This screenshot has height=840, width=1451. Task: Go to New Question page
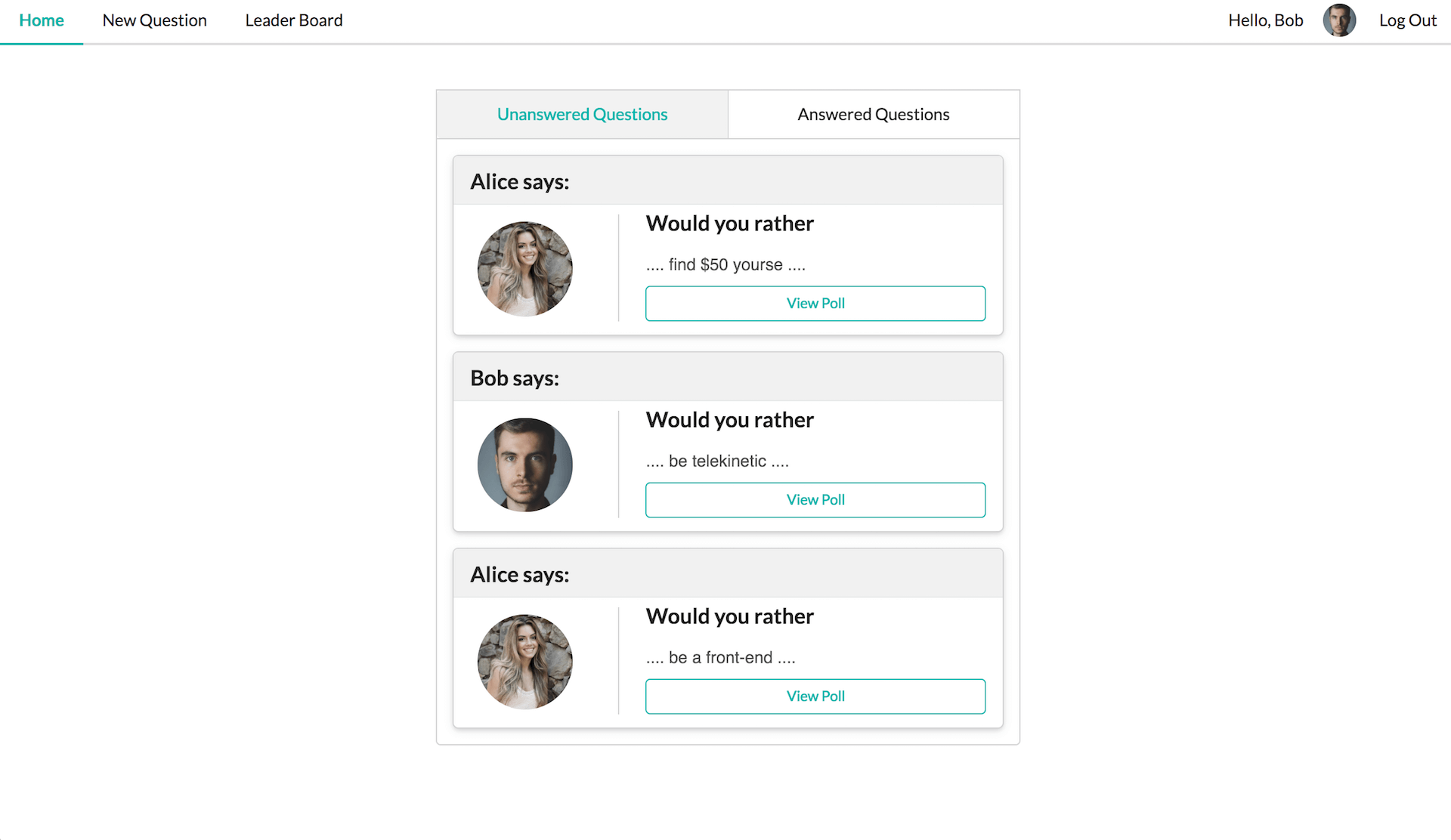(155, 21)
